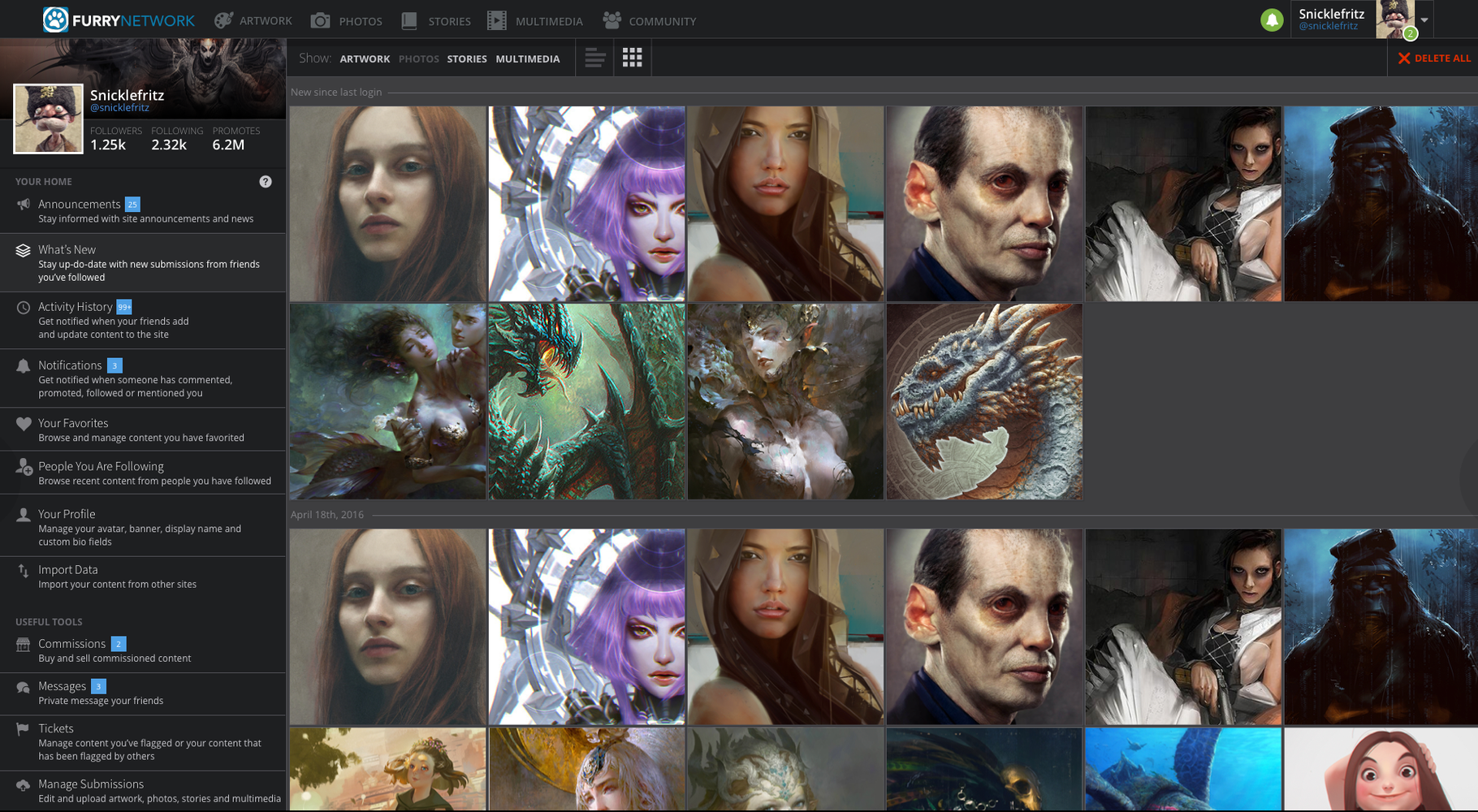This screenshot has width=1478, height=812.
Task: Click the Delete All button
Action: coord(1434,58)
